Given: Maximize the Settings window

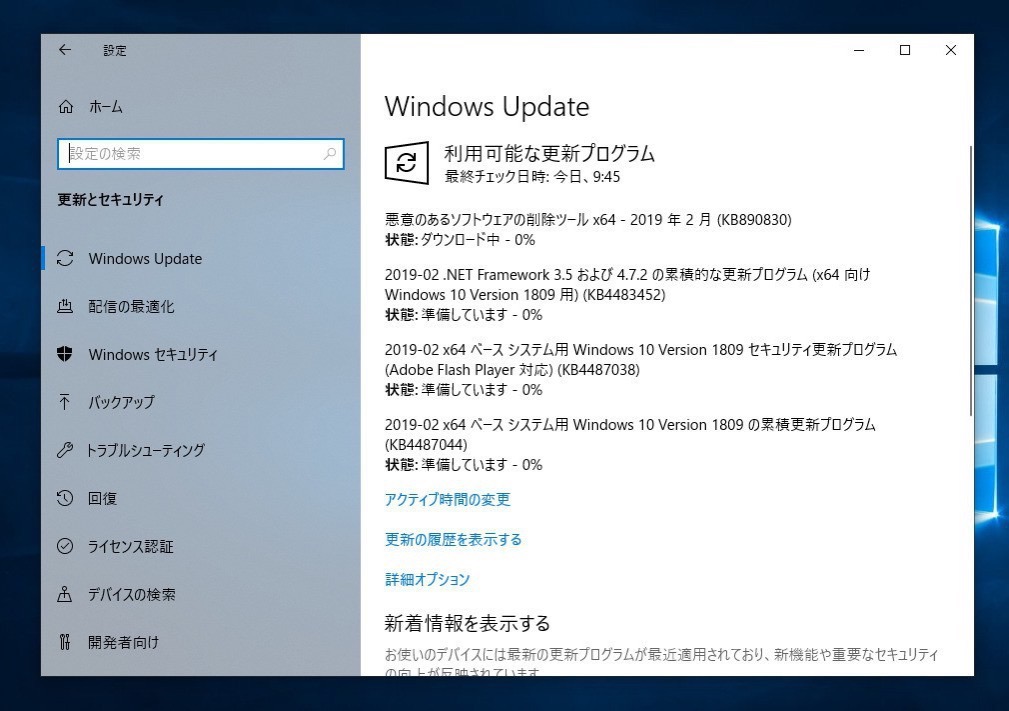Looking at the screenshot, I should [905, 50].
